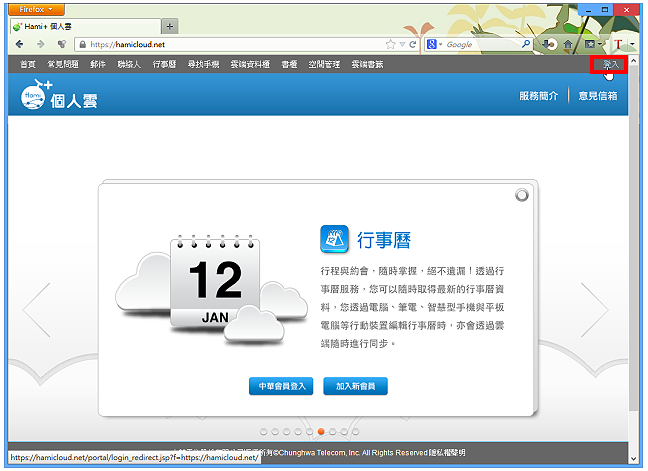Open the bookmarks menu star icon
This screenshot has height=471, width=648.
(590, 44)
